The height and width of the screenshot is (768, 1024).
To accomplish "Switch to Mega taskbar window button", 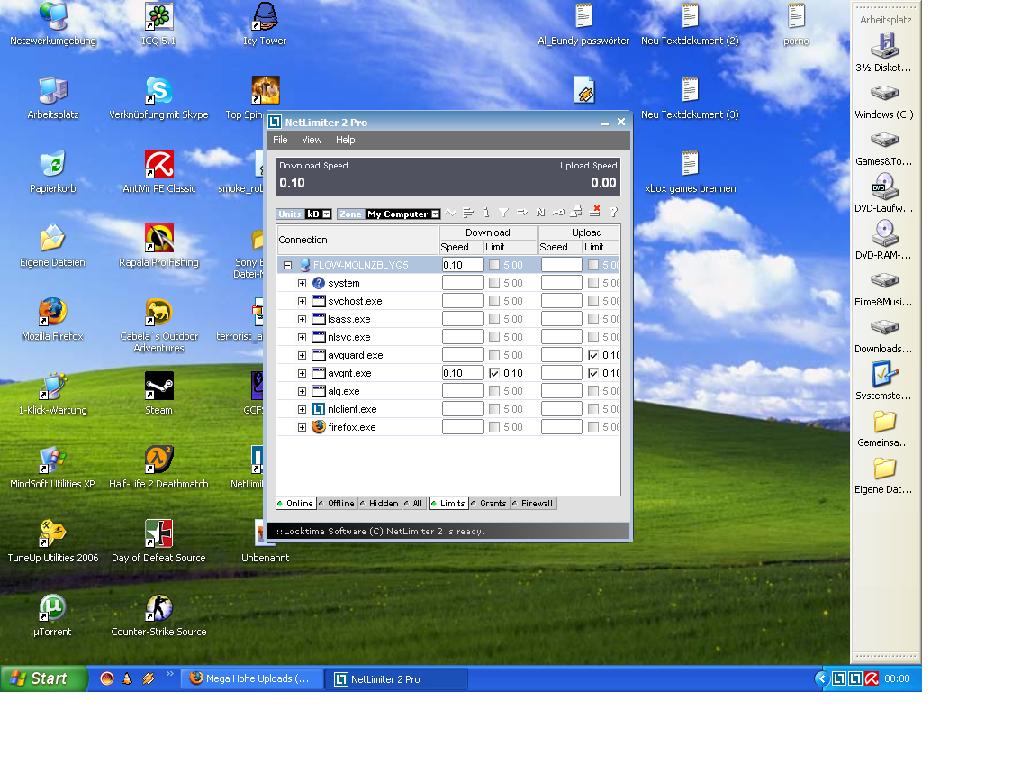I will pos(252,679).
